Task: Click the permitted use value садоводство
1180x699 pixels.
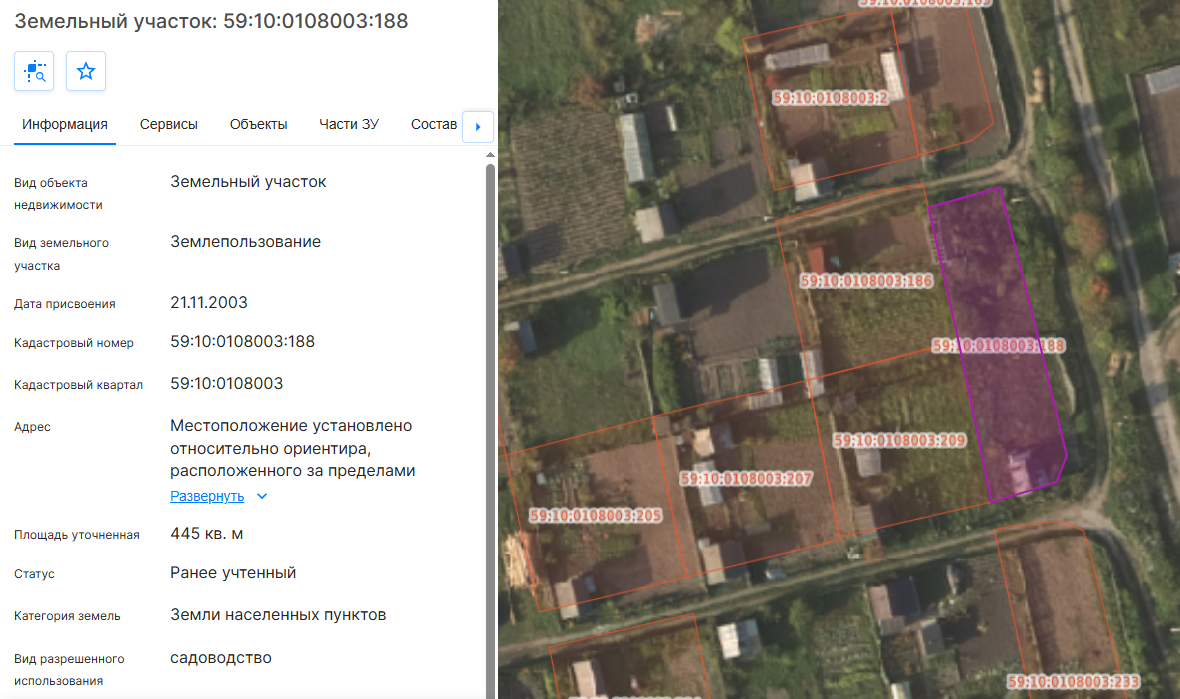Action: 220,658
